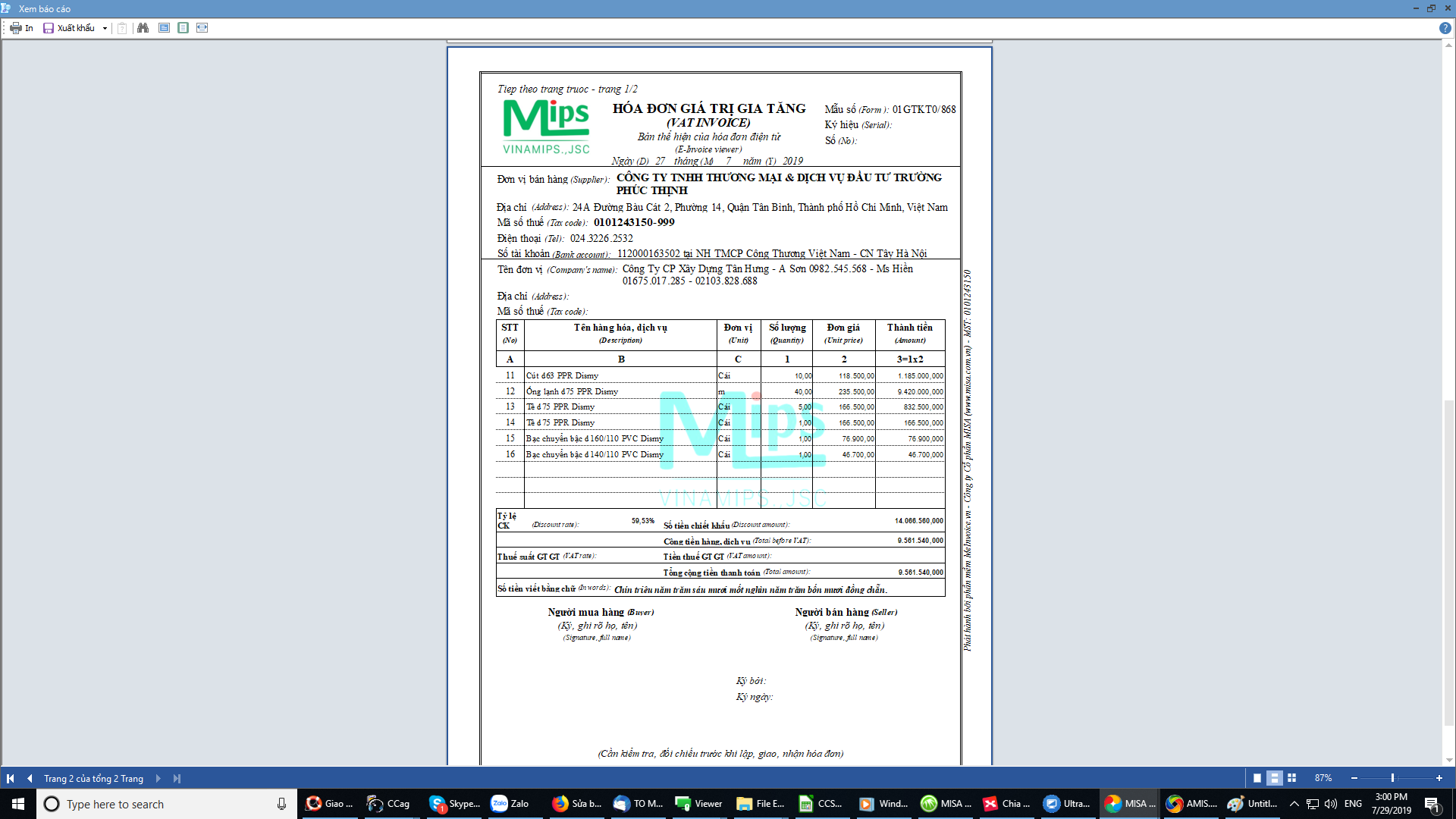This screenshot has width=1456, height=819.
Task: Zoom out with the minus button
Action: 1354,778
